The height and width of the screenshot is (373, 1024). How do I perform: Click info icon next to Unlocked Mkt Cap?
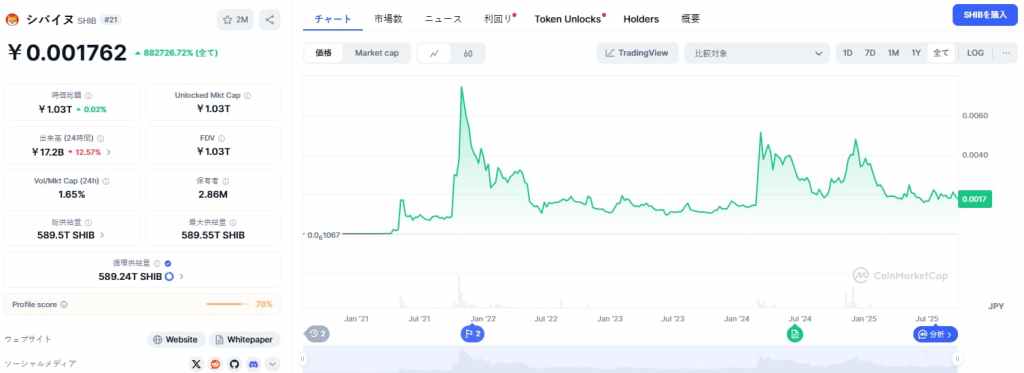pyautogui.click(x=248, y=95)
